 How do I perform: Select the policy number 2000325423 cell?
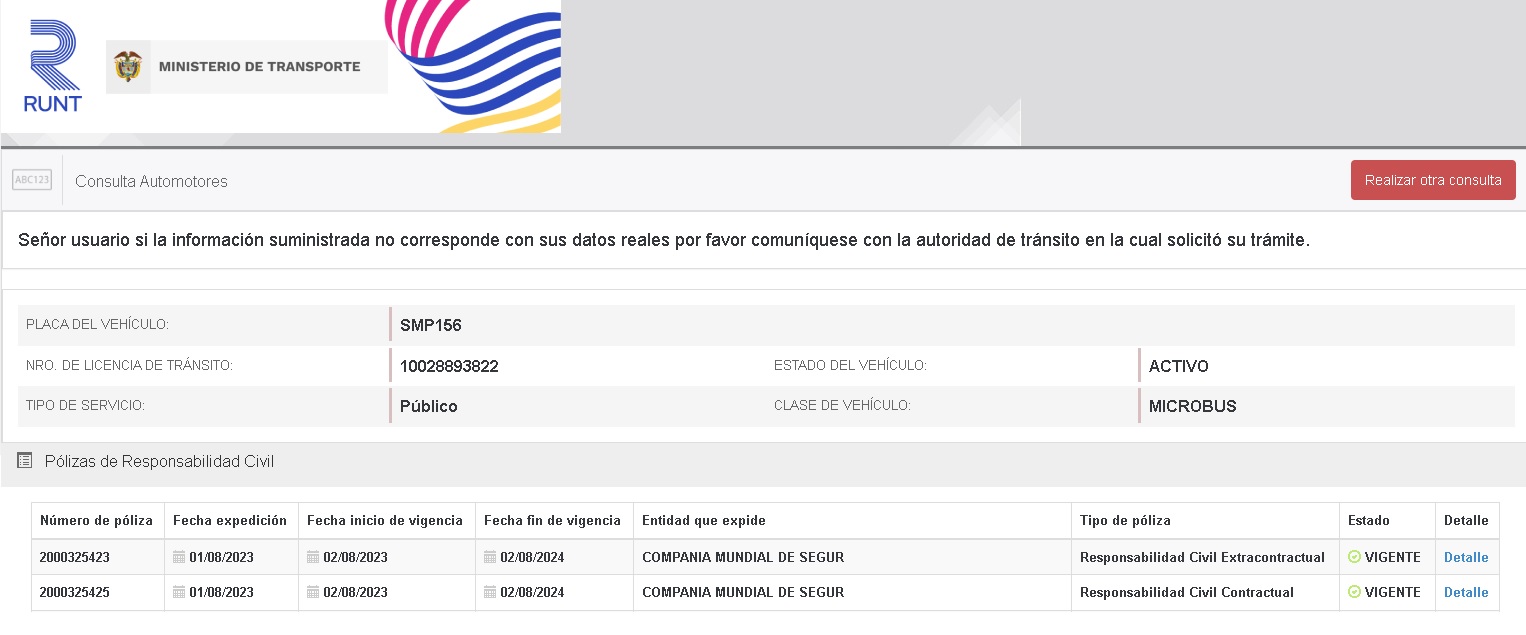tap(75, 557)
